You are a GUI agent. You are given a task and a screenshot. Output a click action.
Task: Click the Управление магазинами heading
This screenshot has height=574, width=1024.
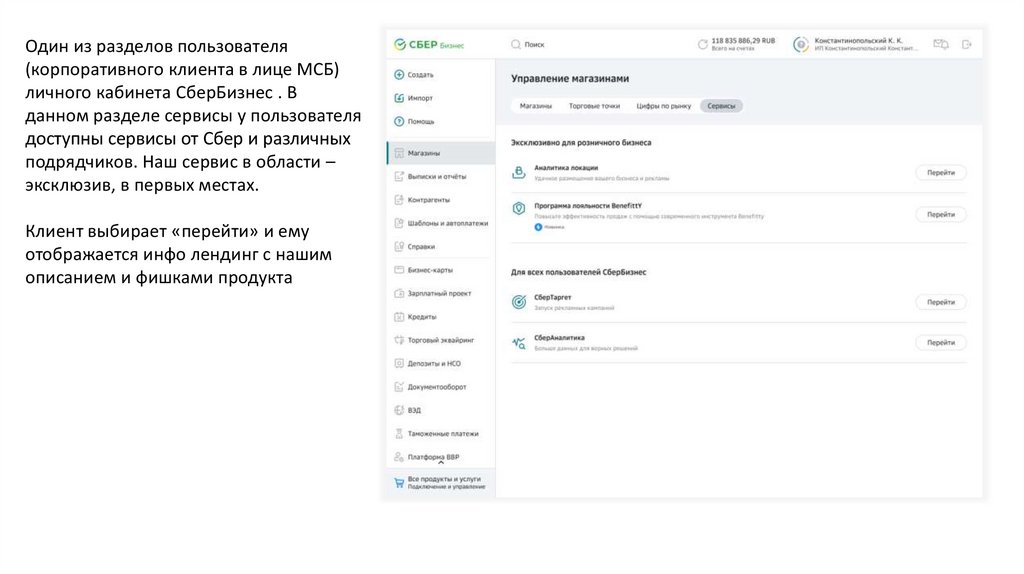click(569, 78)
